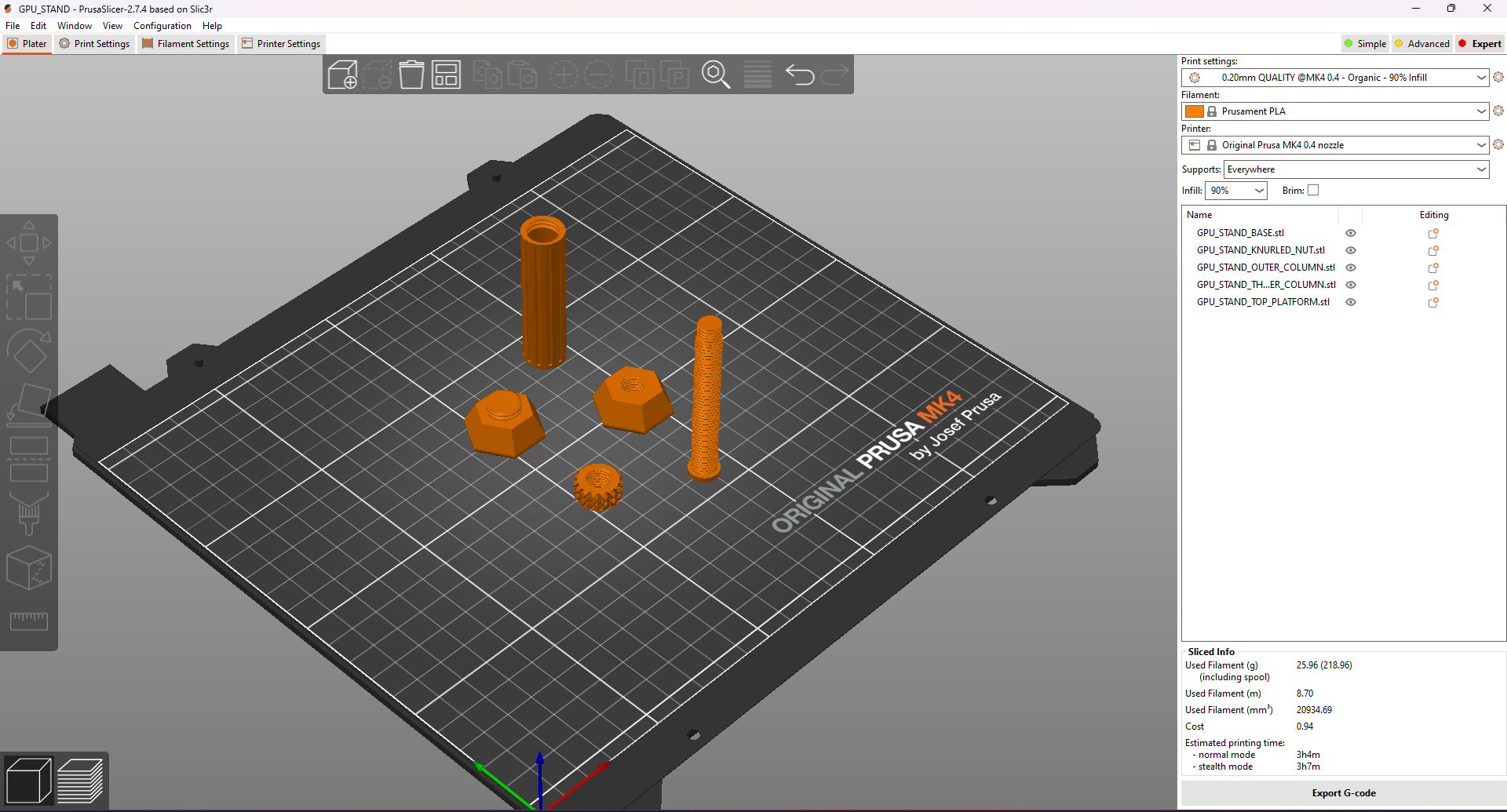Select the Scale tool
Screen dimensions: 1507x812
[x=29, y=298]
